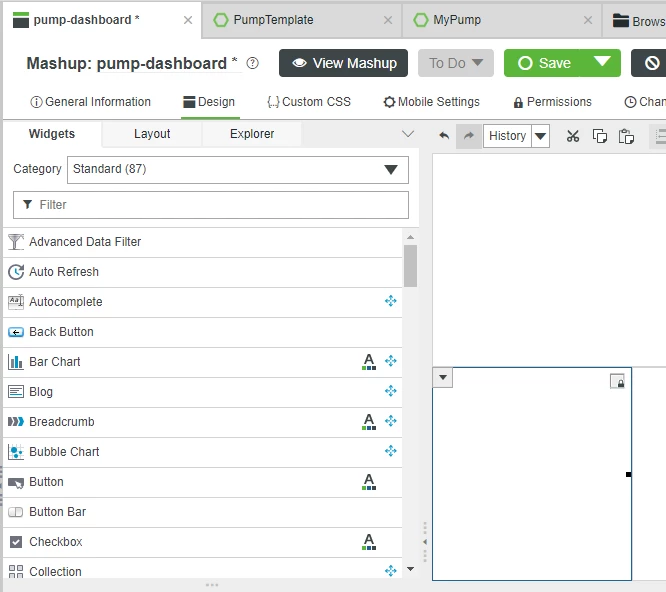
Task: Click the Button Bar widget icon
Action: point(16,512)
